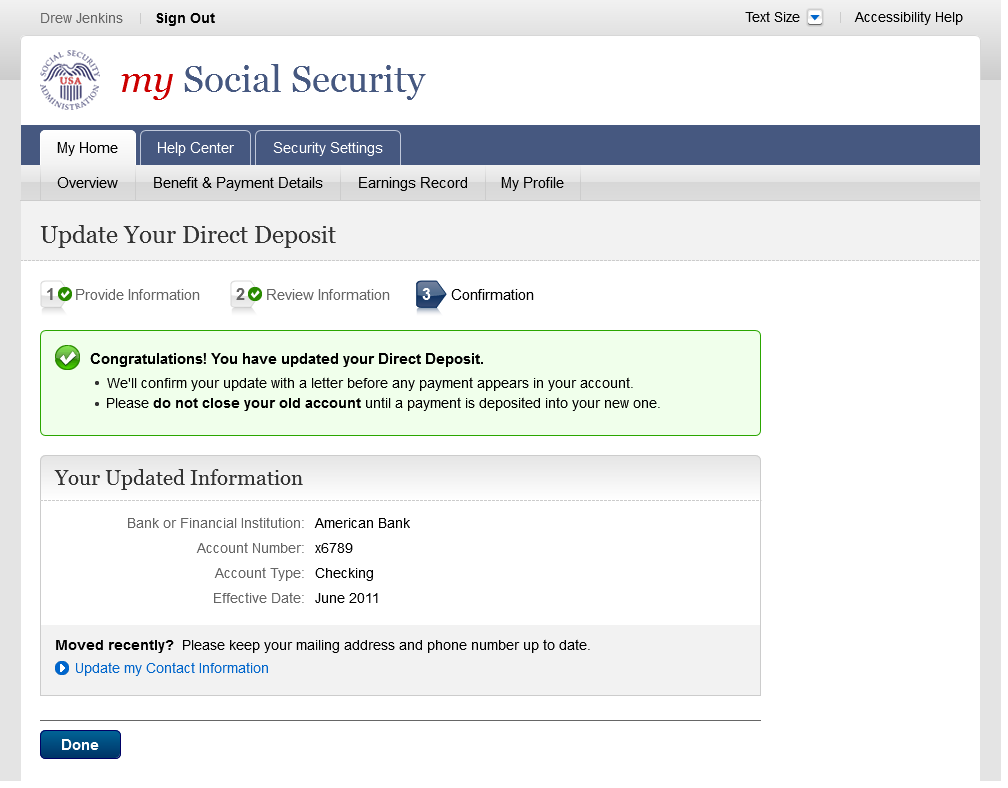Click the Social Security Administration seal logo
The width and height of the screenshot is (1008, 788).
(70, 80)
